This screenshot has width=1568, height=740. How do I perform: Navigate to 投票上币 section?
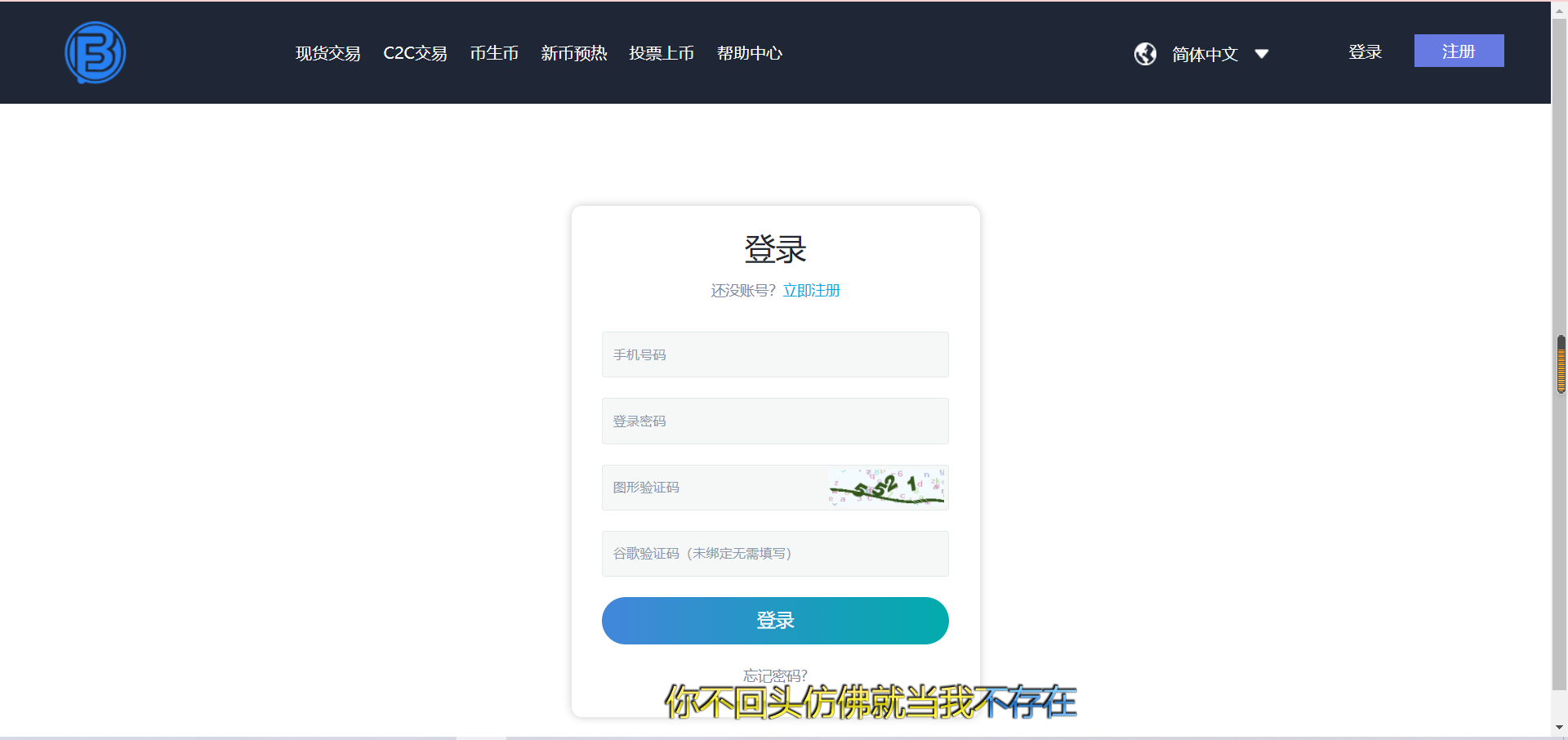click(661, 53)
